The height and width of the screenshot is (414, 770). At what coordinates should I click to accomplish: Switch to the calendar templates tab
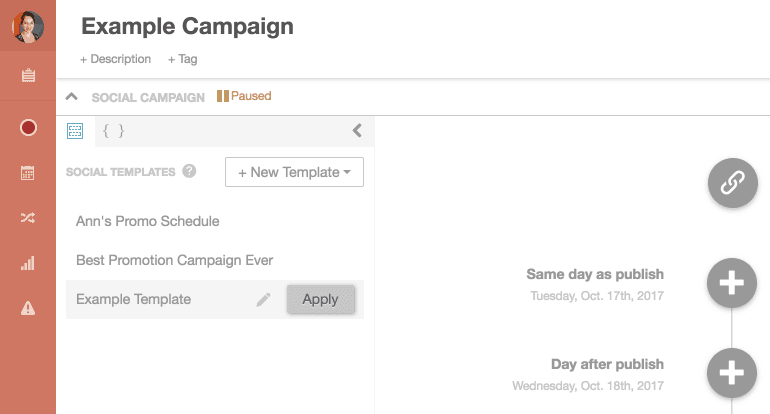tap(74, 130)
